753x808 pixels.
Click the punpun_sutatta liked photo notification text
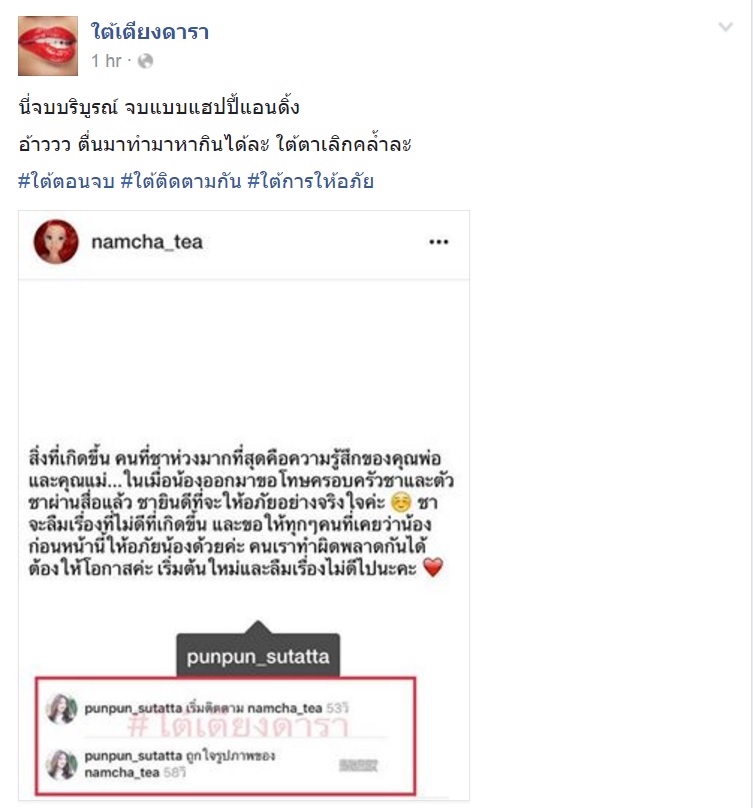(180, 764)
